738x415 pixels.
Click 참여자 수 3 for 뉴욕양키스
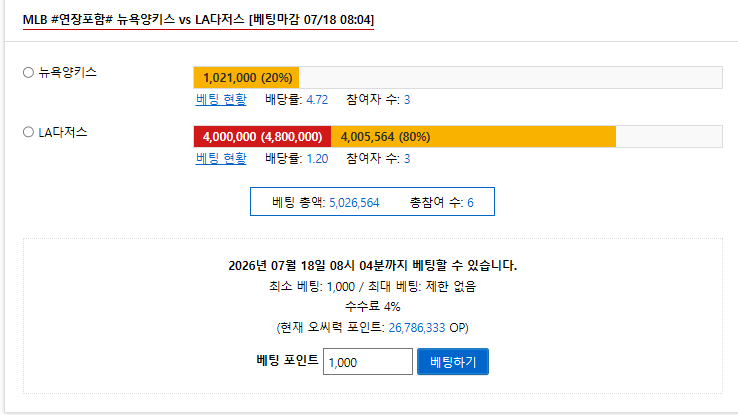pos(407,100)
